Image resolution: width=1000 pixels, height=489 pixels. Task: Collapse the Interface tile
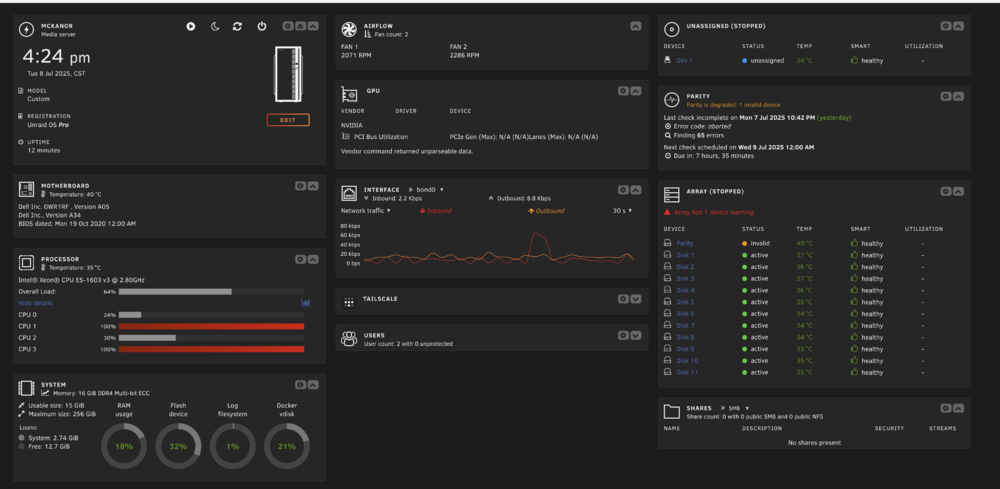(x=636, y=190)
